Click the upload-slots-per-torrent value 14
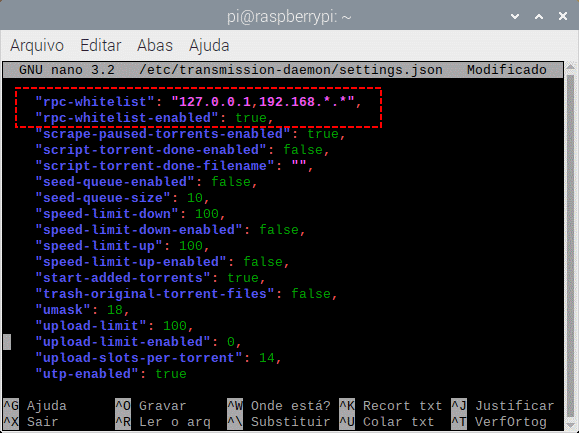579x433 pixels. (267, 358)
